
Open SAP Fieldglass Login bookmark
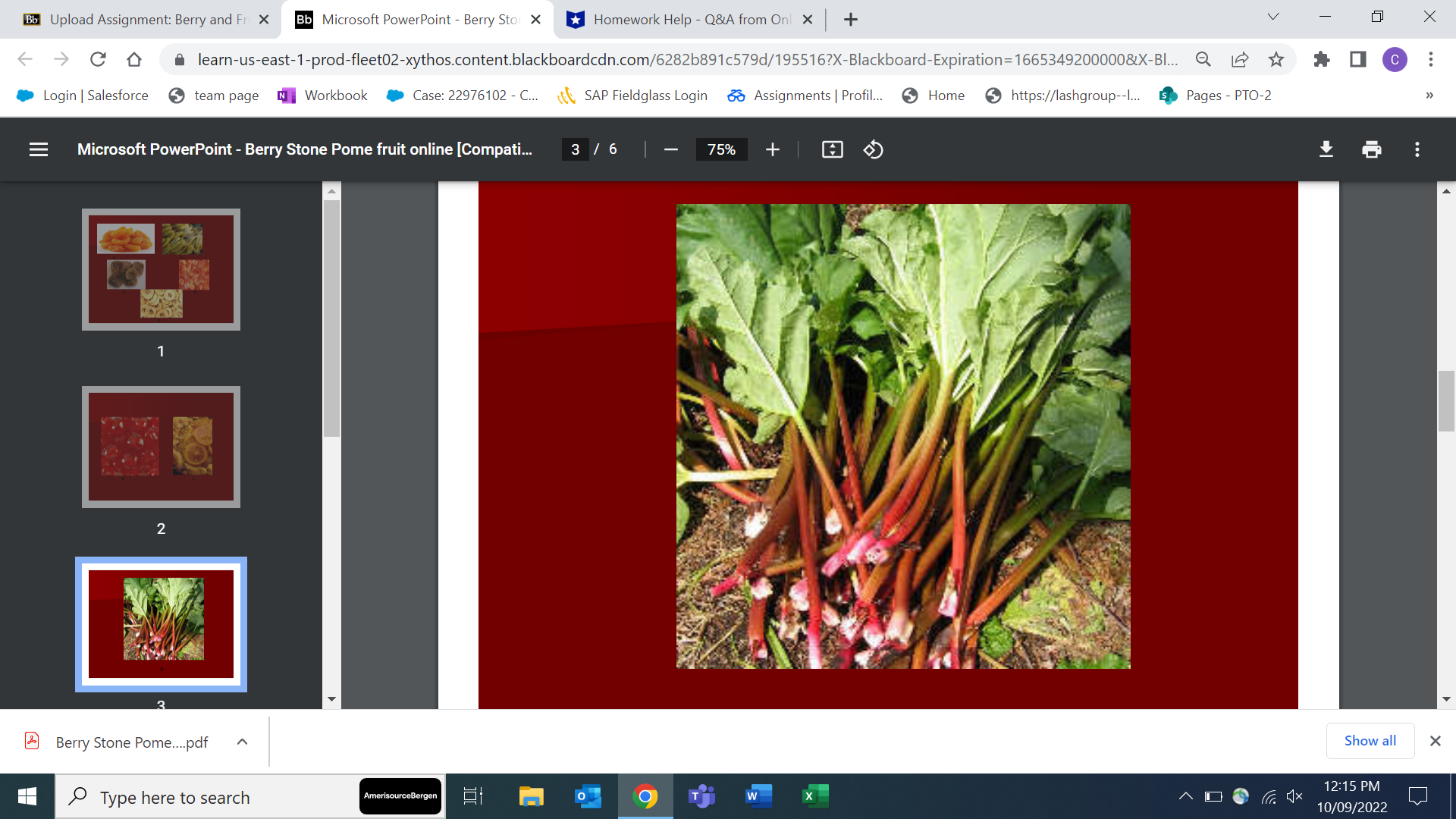point(632,96)
